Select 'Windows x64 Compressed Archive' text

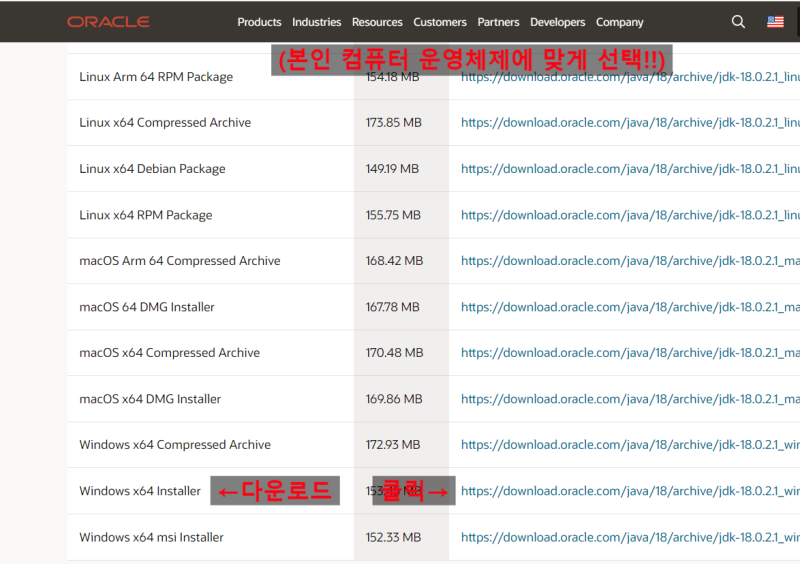pos(174,445)
